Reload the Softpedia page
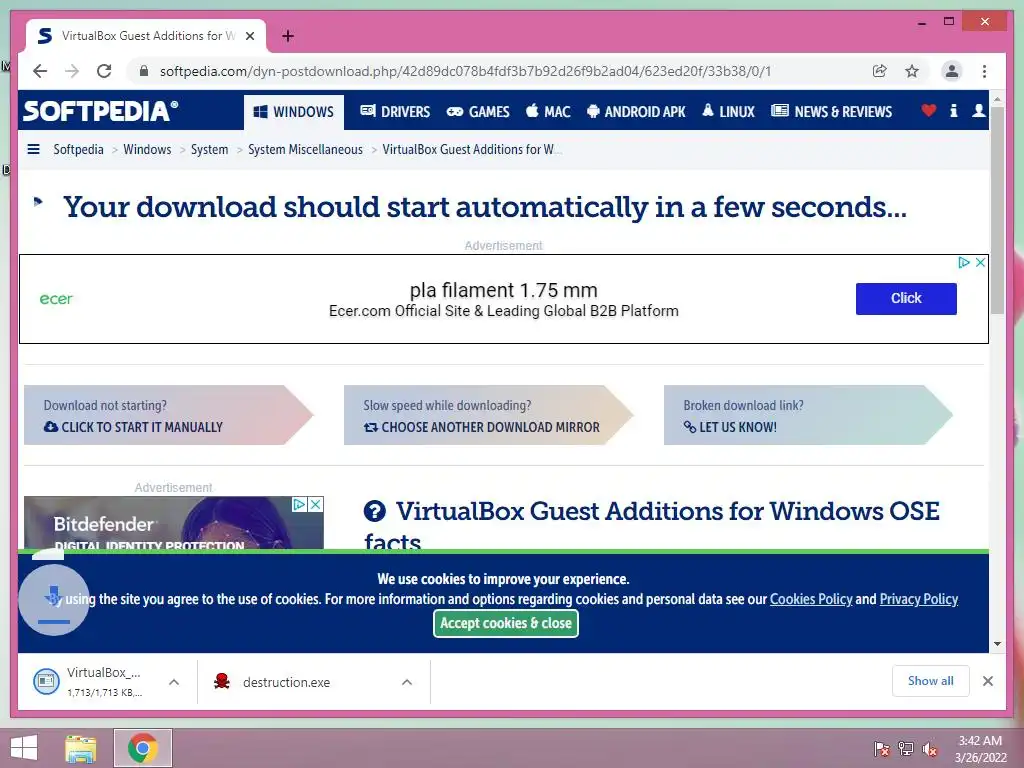Screen dimensions: 1024x768 pos(104,71)
